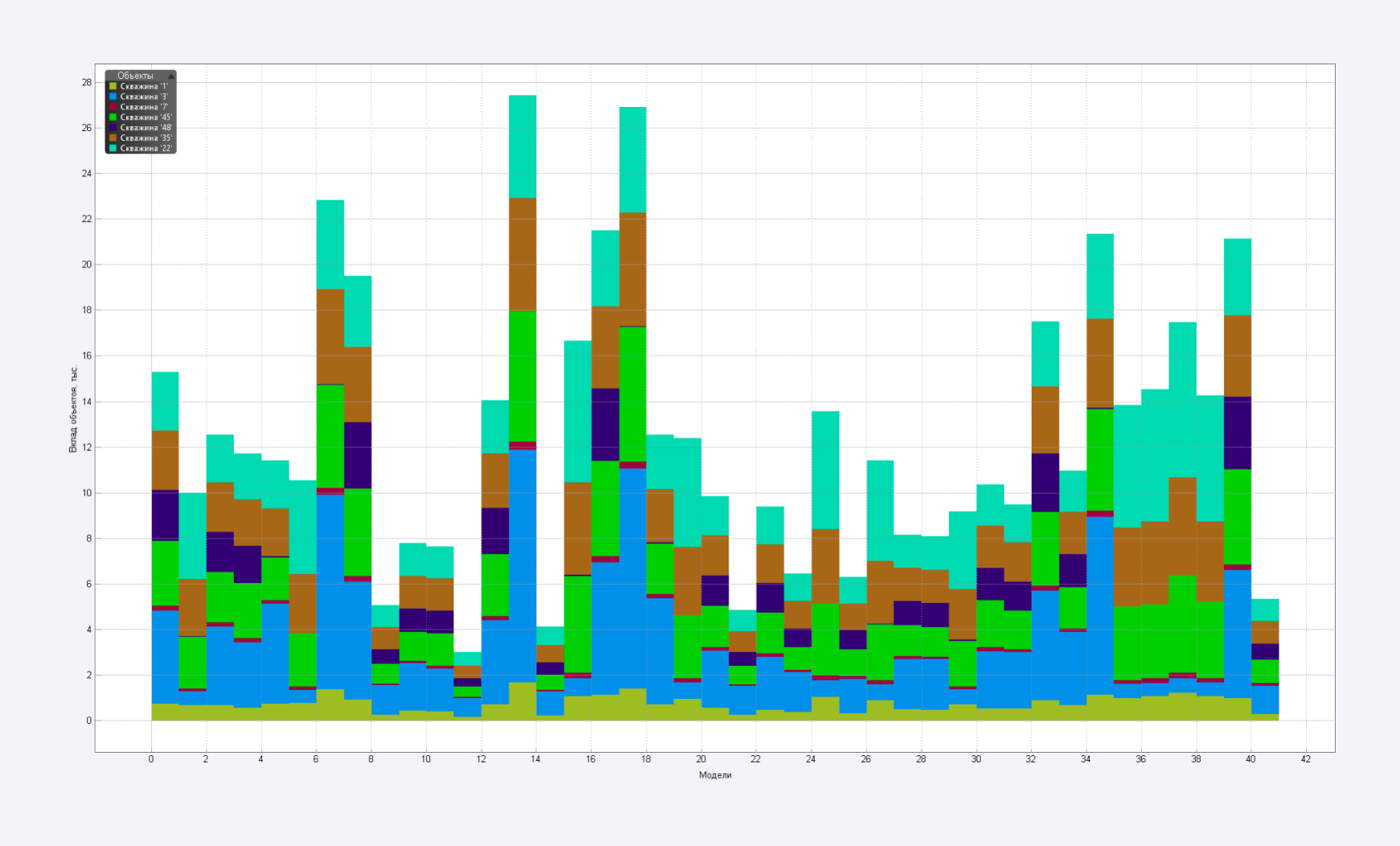The width and height of the screenshot is (1400, 846).
Task: Click the Объекты legend title
Action: pyautogui.click(x=135, y=76)
